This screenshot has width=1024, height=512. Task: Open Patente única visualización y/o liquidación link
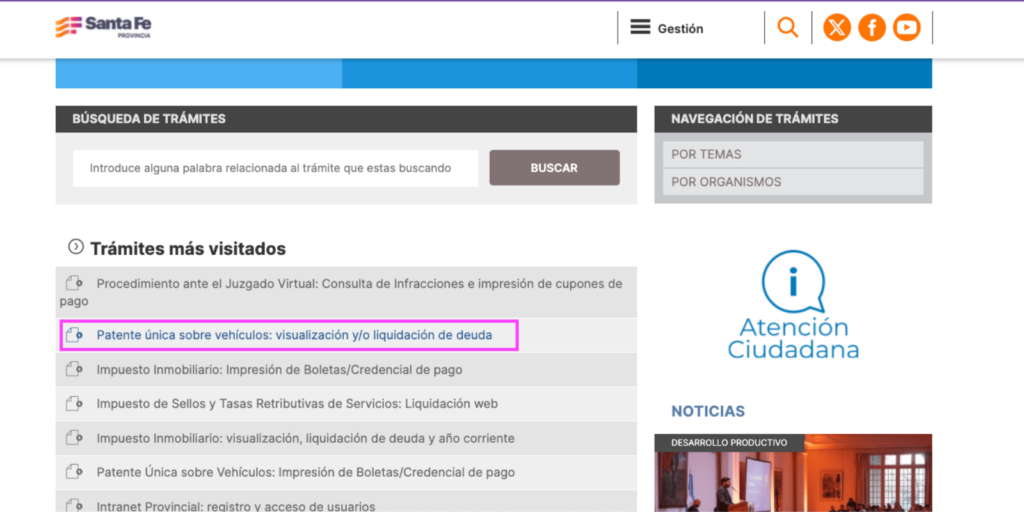click(295, 335)
